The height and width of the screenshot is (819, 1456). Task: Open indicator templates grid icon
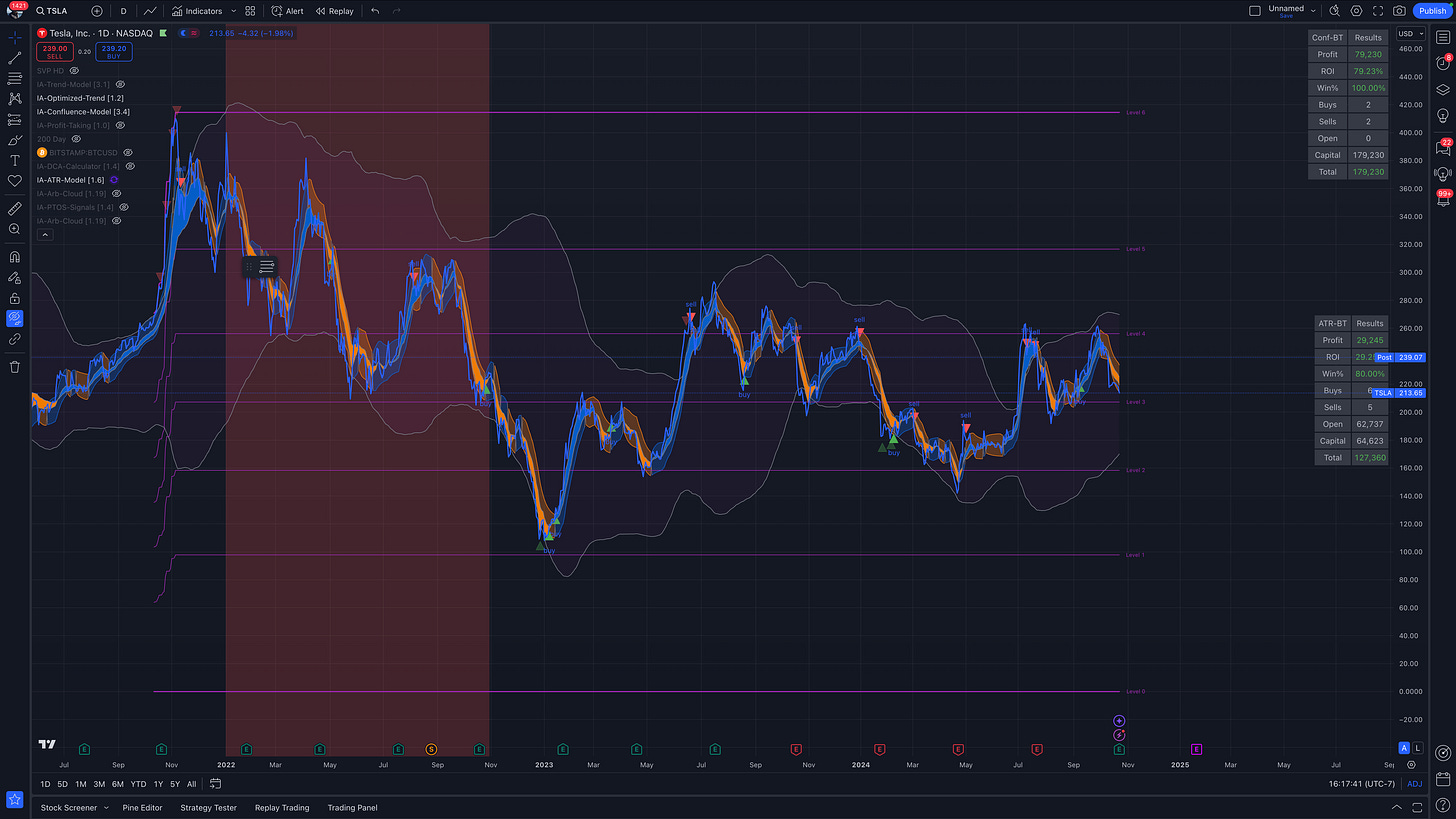tap(250, 11)
